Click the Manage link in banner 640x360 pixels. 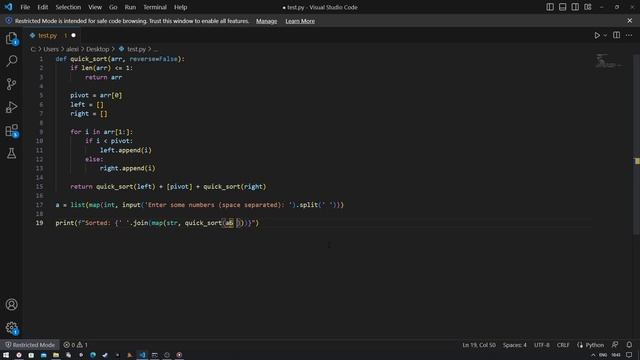click(x=267, y=21)
